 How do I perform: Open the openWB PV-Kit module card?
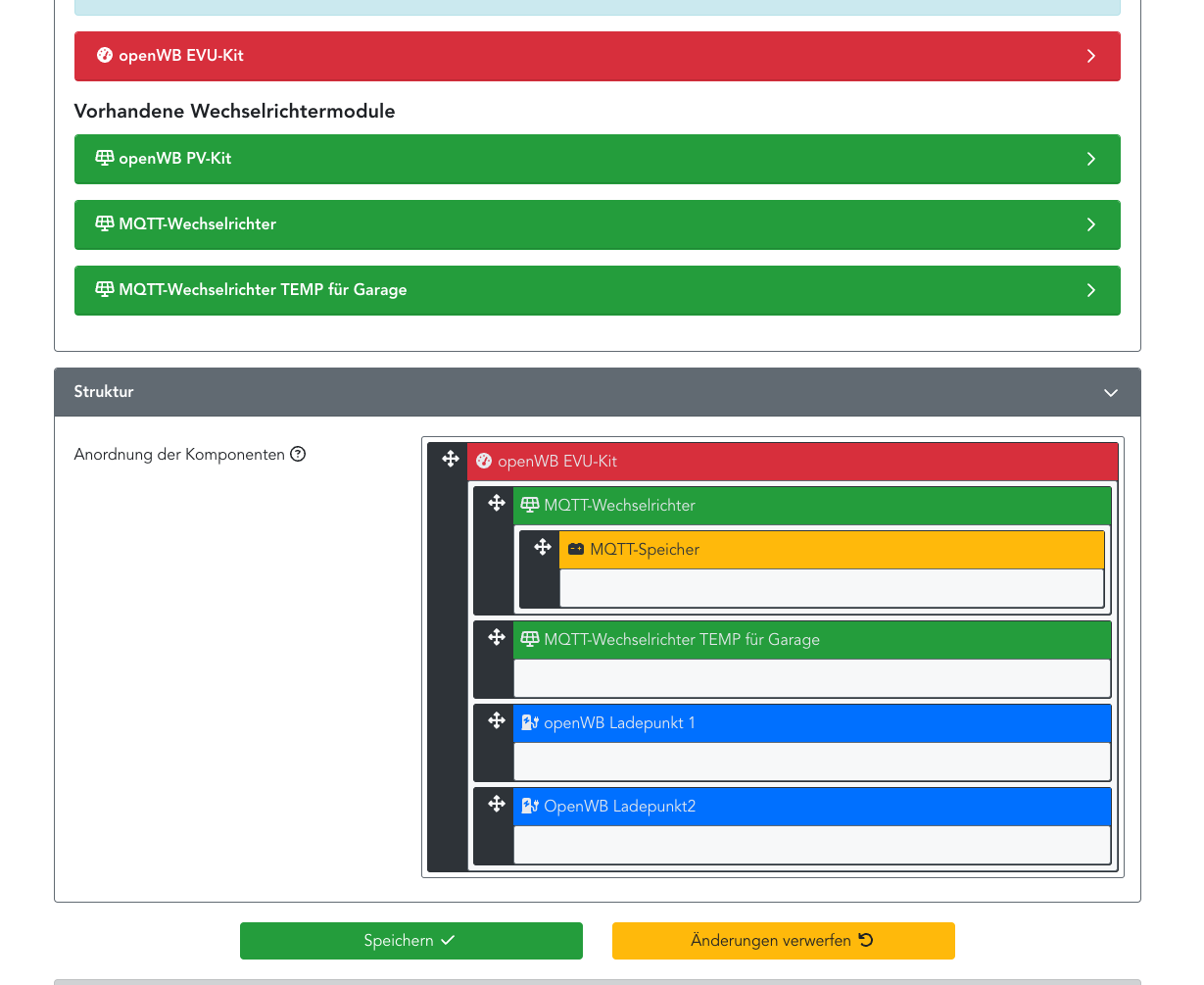tap(598, 159)
